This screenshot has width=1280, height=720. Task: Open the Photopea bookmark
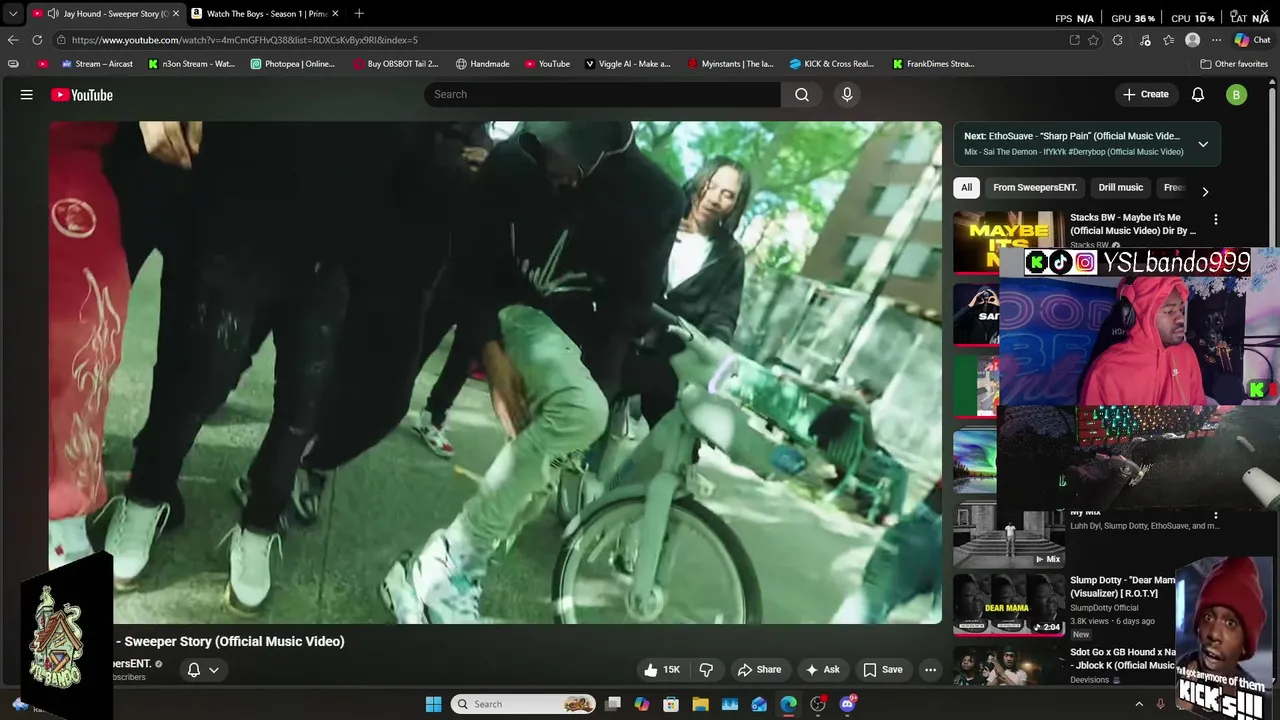[x=292, y=64]
